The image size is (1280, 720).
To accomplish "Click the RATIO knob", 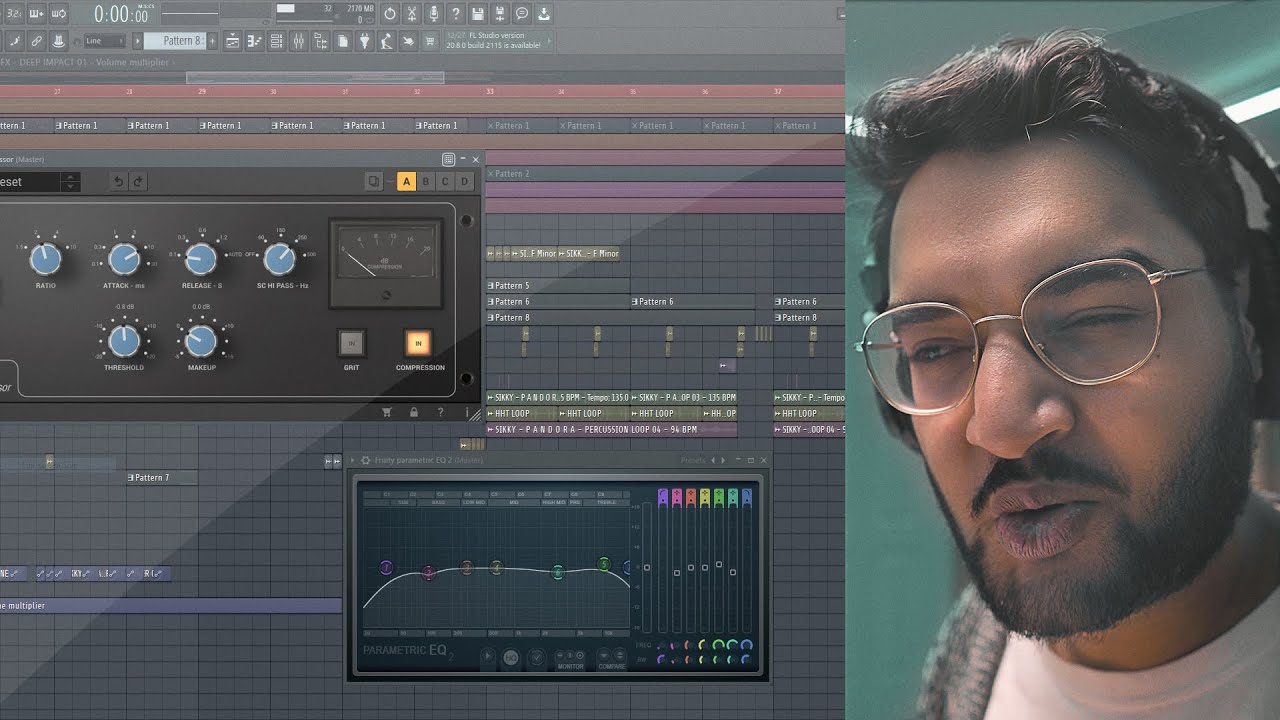I will pyautogui.click(x=45, y=260).
